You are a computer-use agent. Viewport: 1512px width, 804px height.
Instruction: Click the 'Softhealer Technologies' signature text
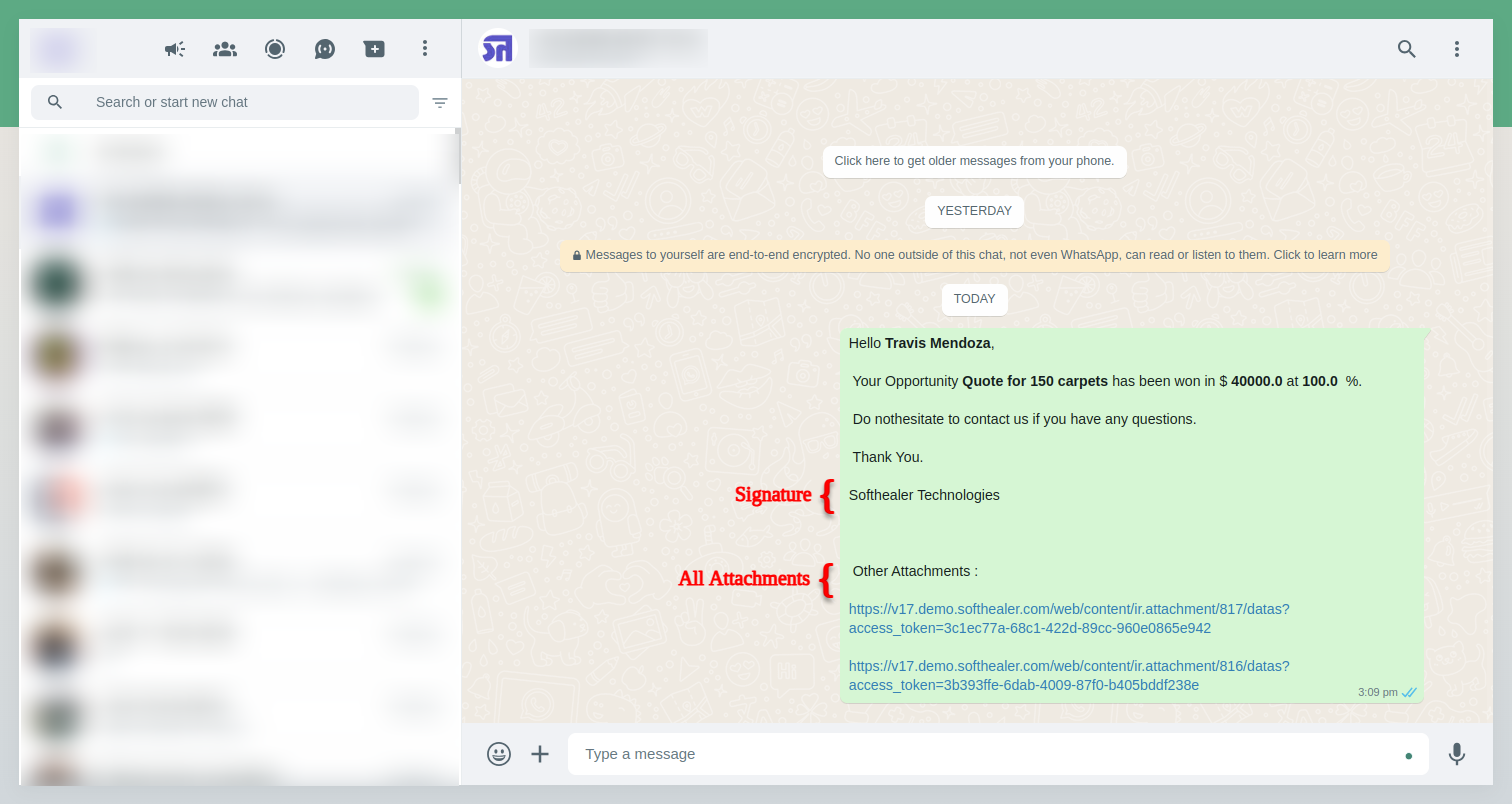(924, 495)
